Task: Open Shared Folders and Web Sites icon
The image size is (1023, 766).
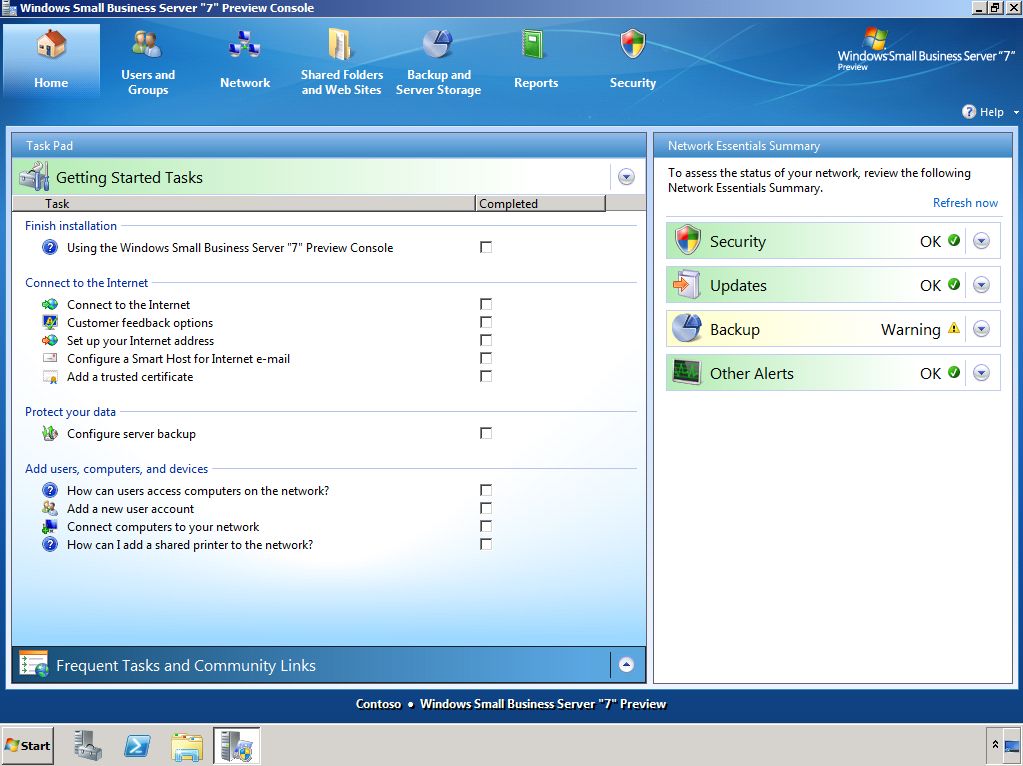Action: 341,45
